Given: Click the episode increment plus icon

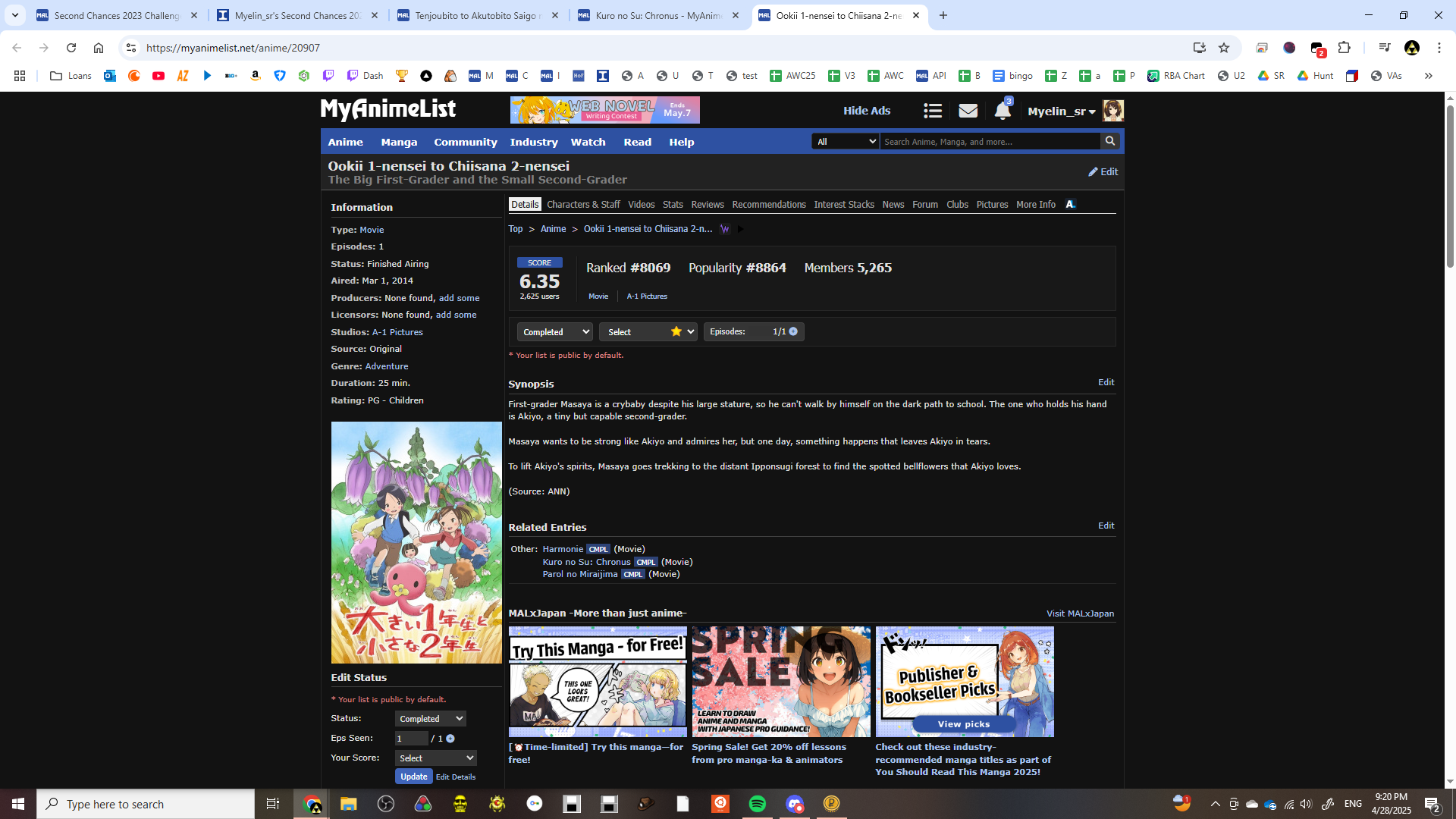Looking at the screenshot, I should coord(793,331).
